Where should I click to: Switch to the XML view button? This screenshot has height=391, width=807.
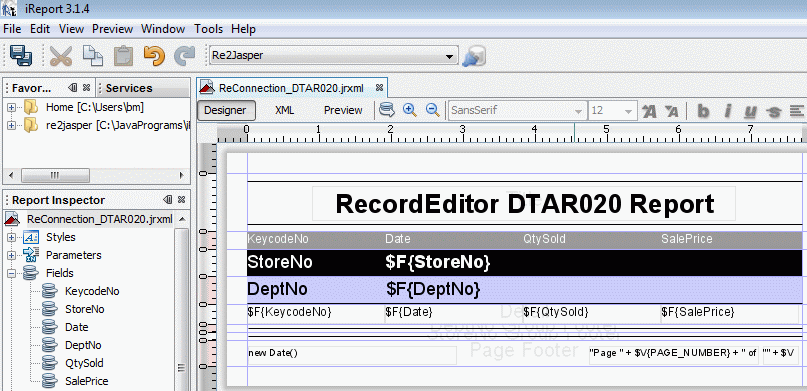tap(285, 110)
